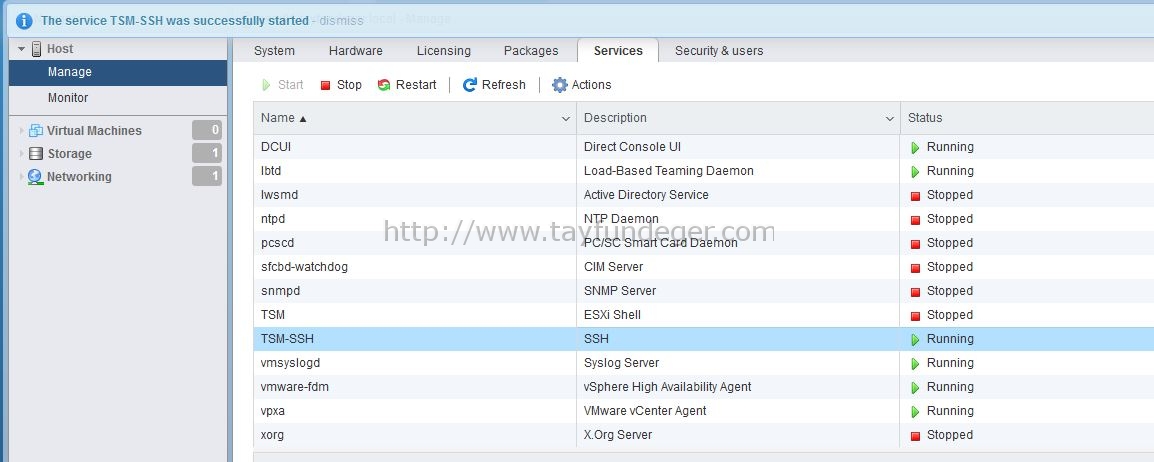
Task: Select the vmsyslogd service row
Action: [x=704, y=363]
